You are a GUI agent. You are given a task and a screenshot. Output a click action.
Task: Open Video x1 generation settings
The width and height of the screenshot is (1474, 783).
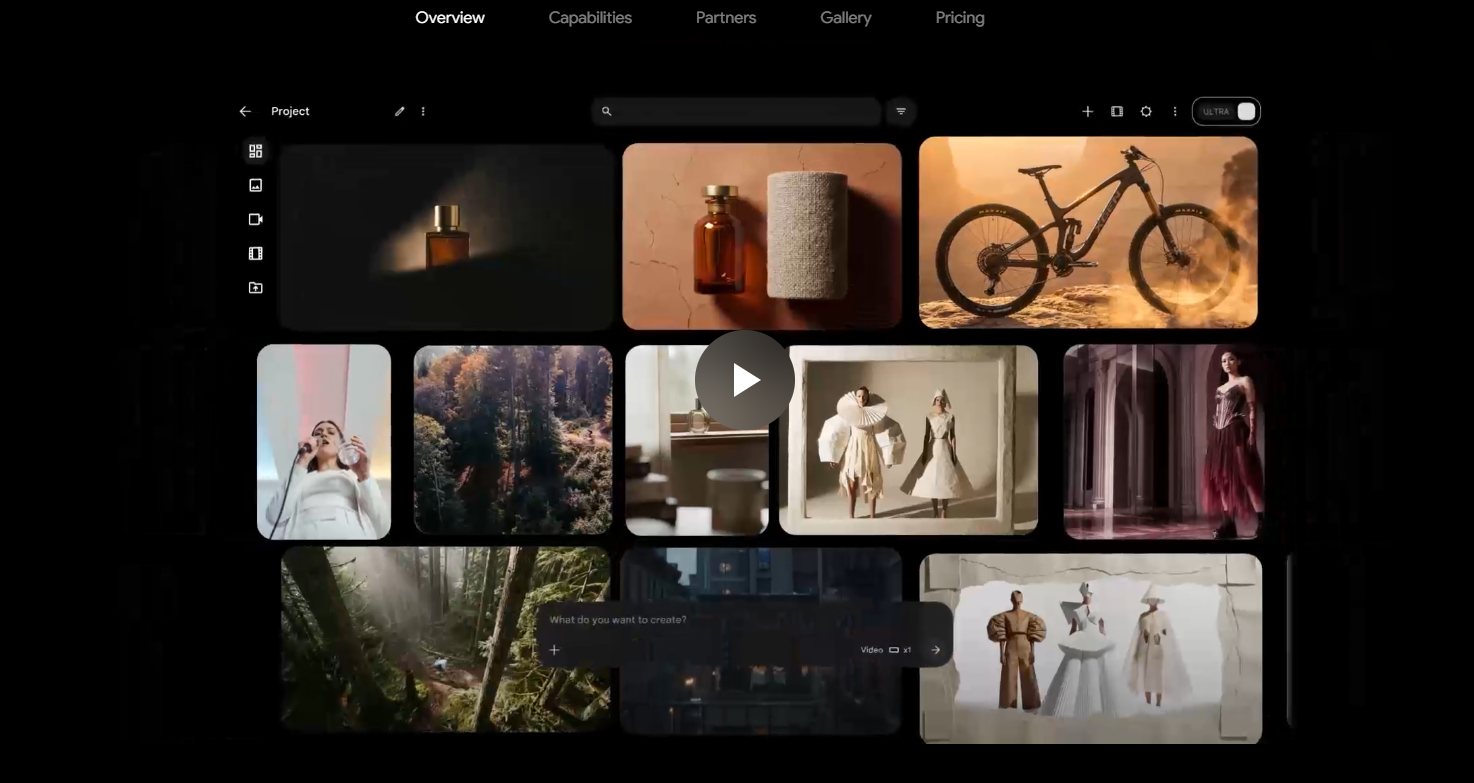point(885,650)
